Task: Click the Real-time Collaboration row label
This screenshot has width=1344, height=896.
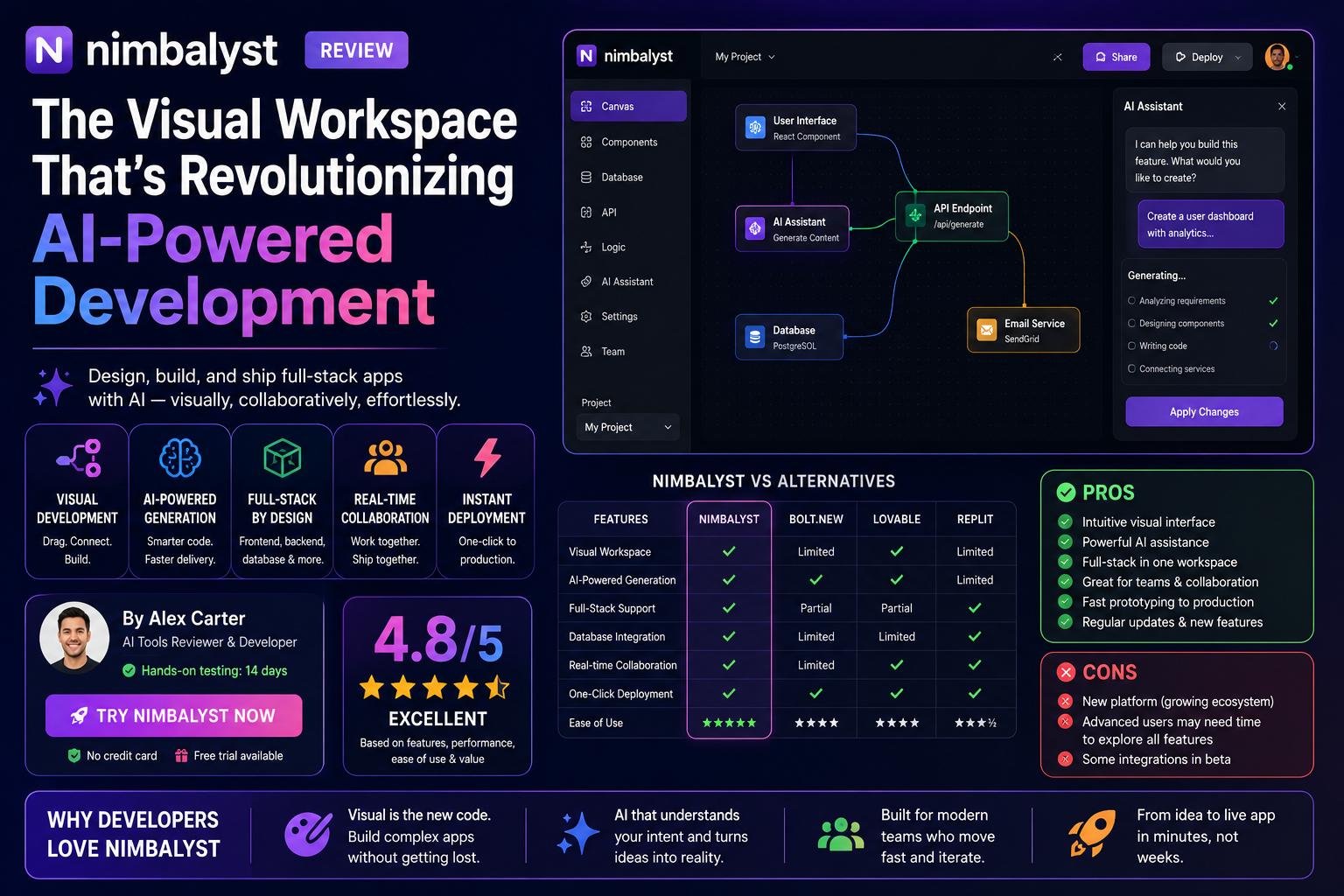Action: pyautogui.click(x=623, y=665)
